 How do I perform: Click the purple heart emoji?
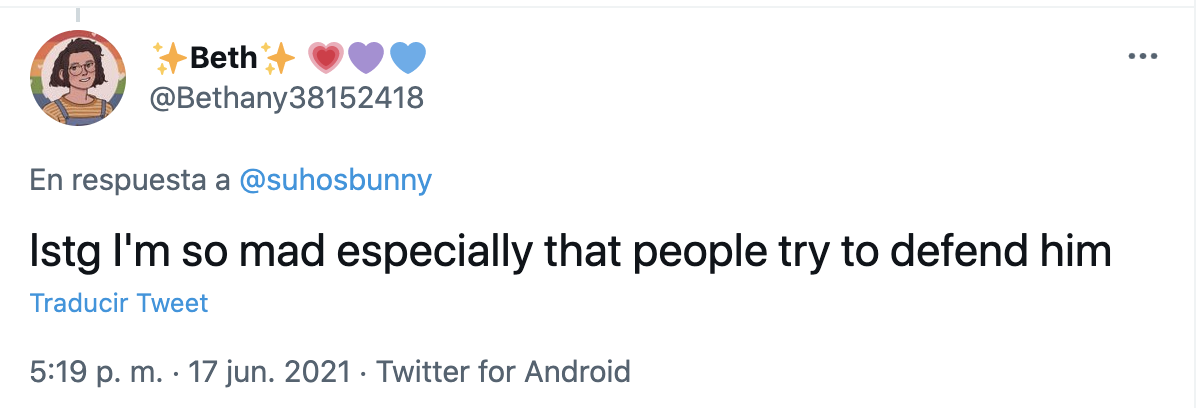coord(365,59)
